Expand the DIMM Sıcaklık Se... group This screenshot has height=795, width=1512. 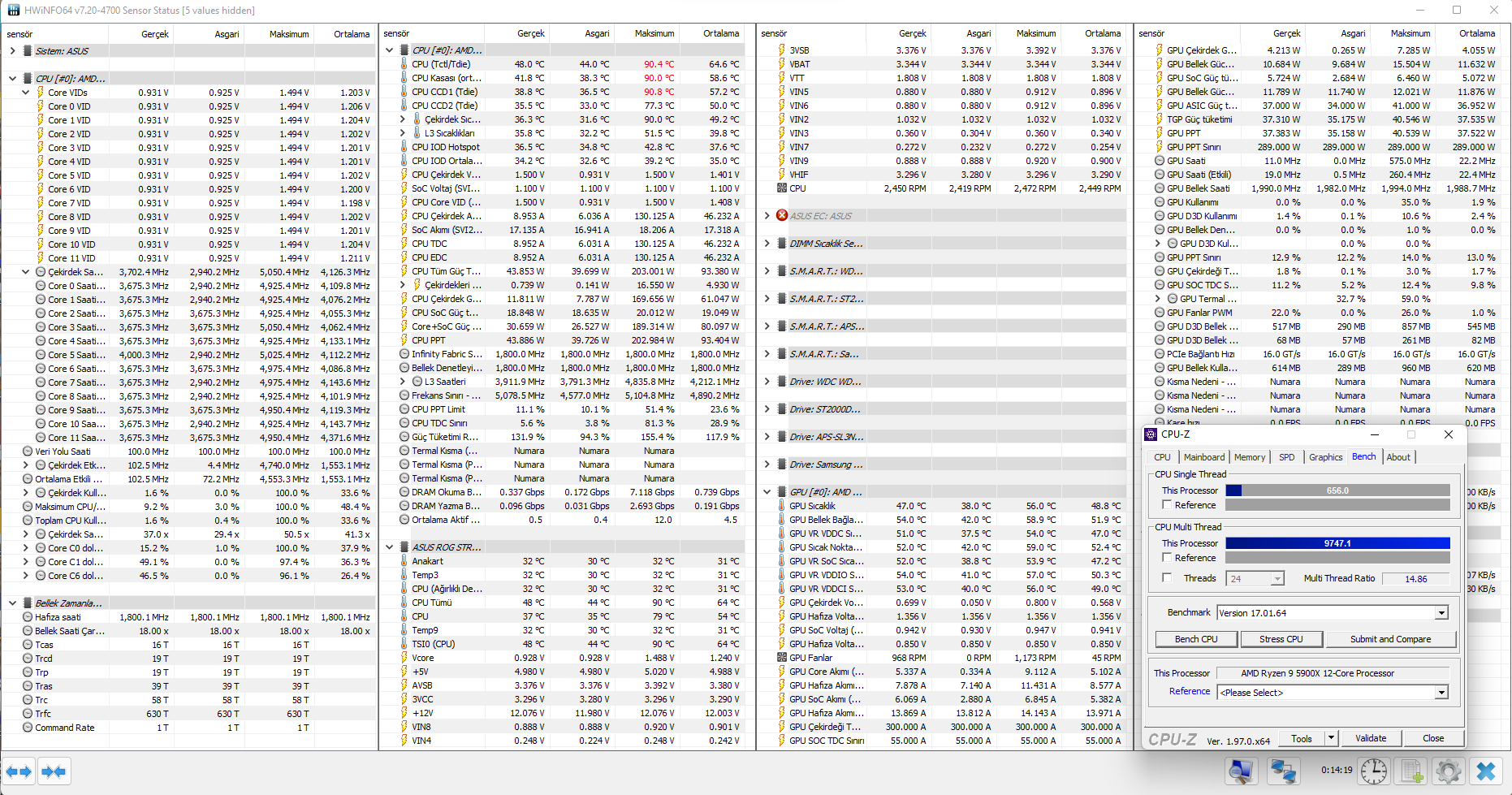pyautogui.click(x=767, y=243)
